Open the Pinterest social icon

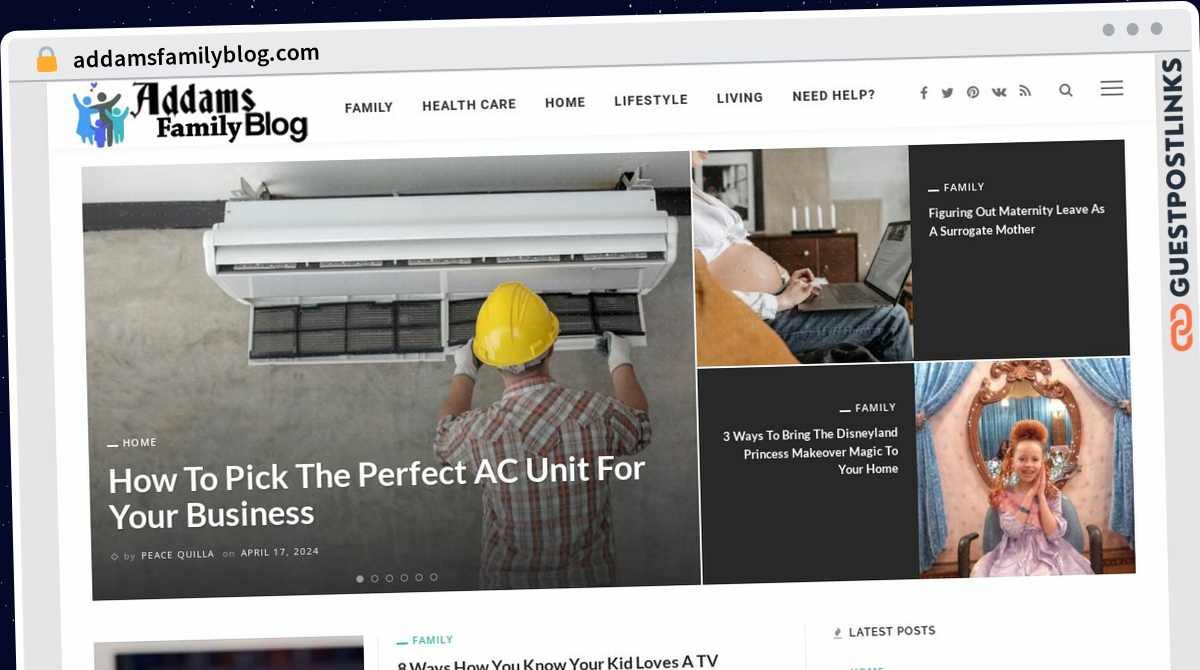(x=973, y=92)
